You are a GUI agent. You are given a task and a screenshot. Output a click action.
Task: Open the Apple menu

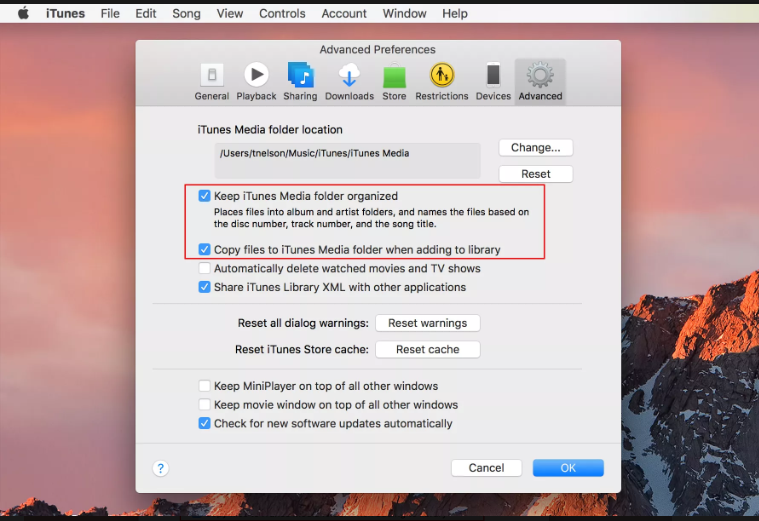click(23, 14)
